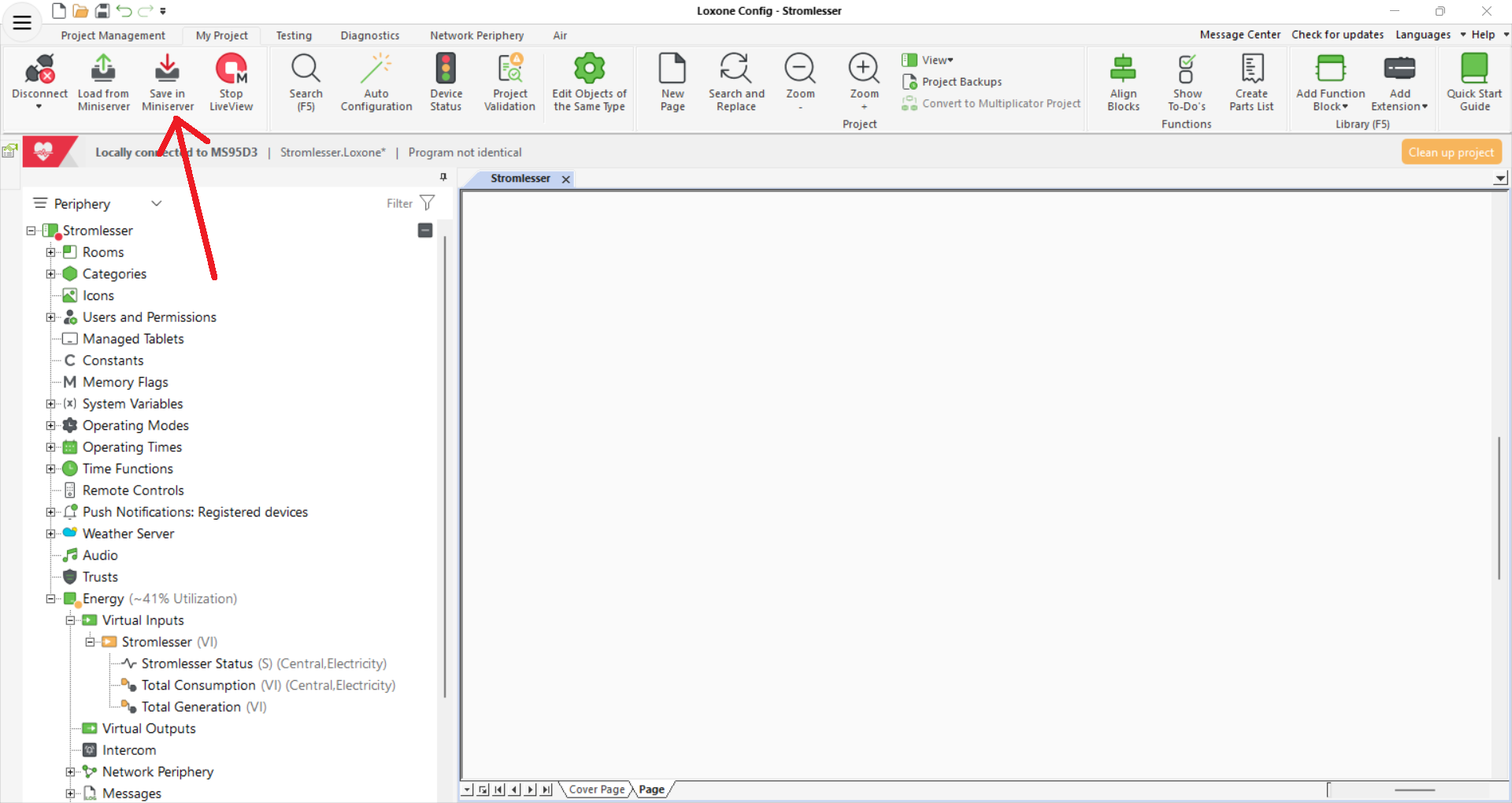Click Load from Miniserver icon
The image size is (1512, 803).
tap(103, 69)
